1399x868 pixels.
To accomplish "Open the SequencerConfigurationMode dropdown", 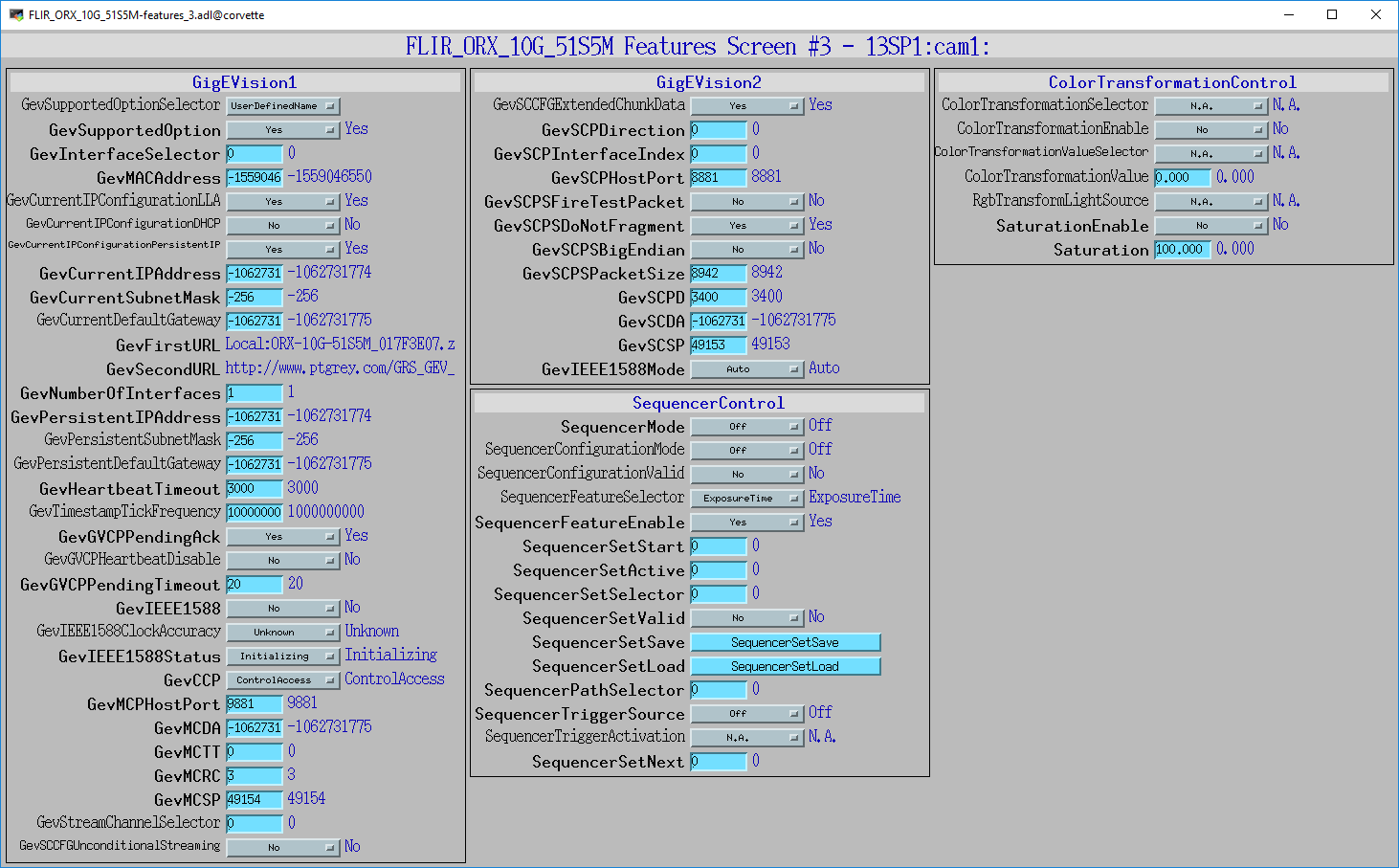I will pyautogui.click(x=747, y=451).
